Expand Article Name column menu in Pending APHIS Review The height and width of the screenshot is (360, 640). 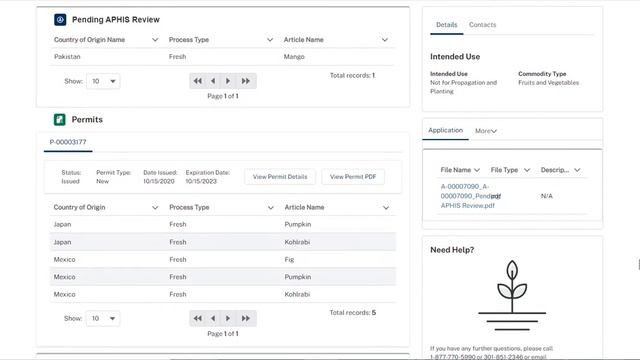[384, 40]
